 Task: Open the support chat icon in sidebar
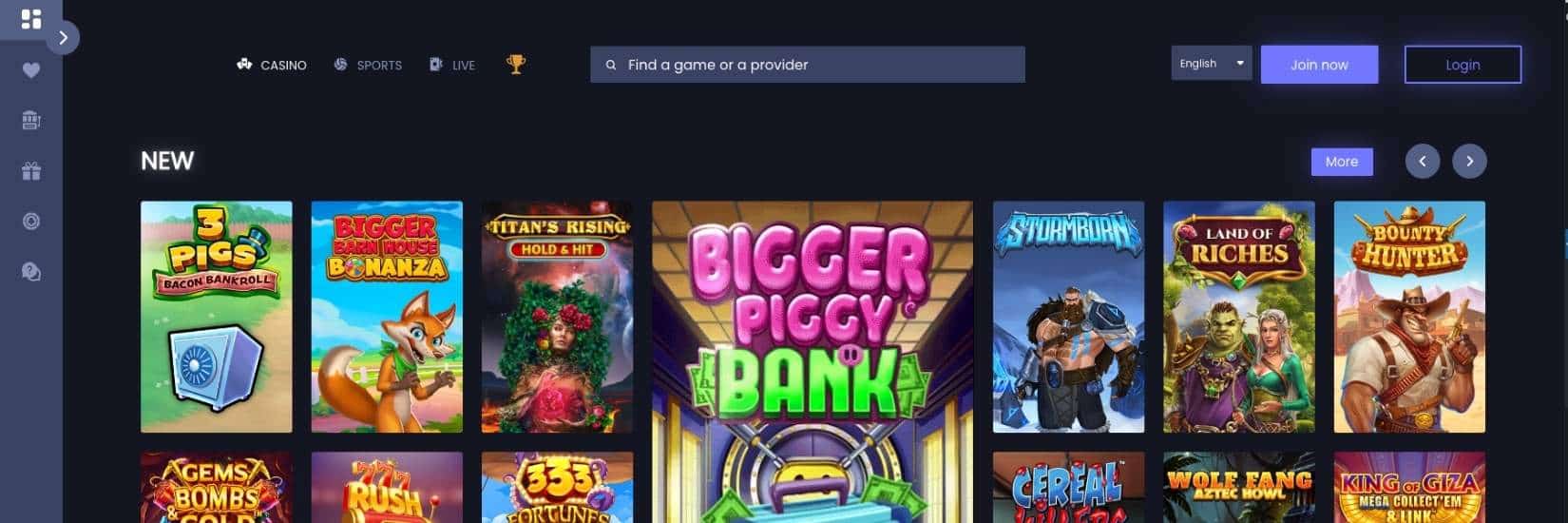click(31, 272)
